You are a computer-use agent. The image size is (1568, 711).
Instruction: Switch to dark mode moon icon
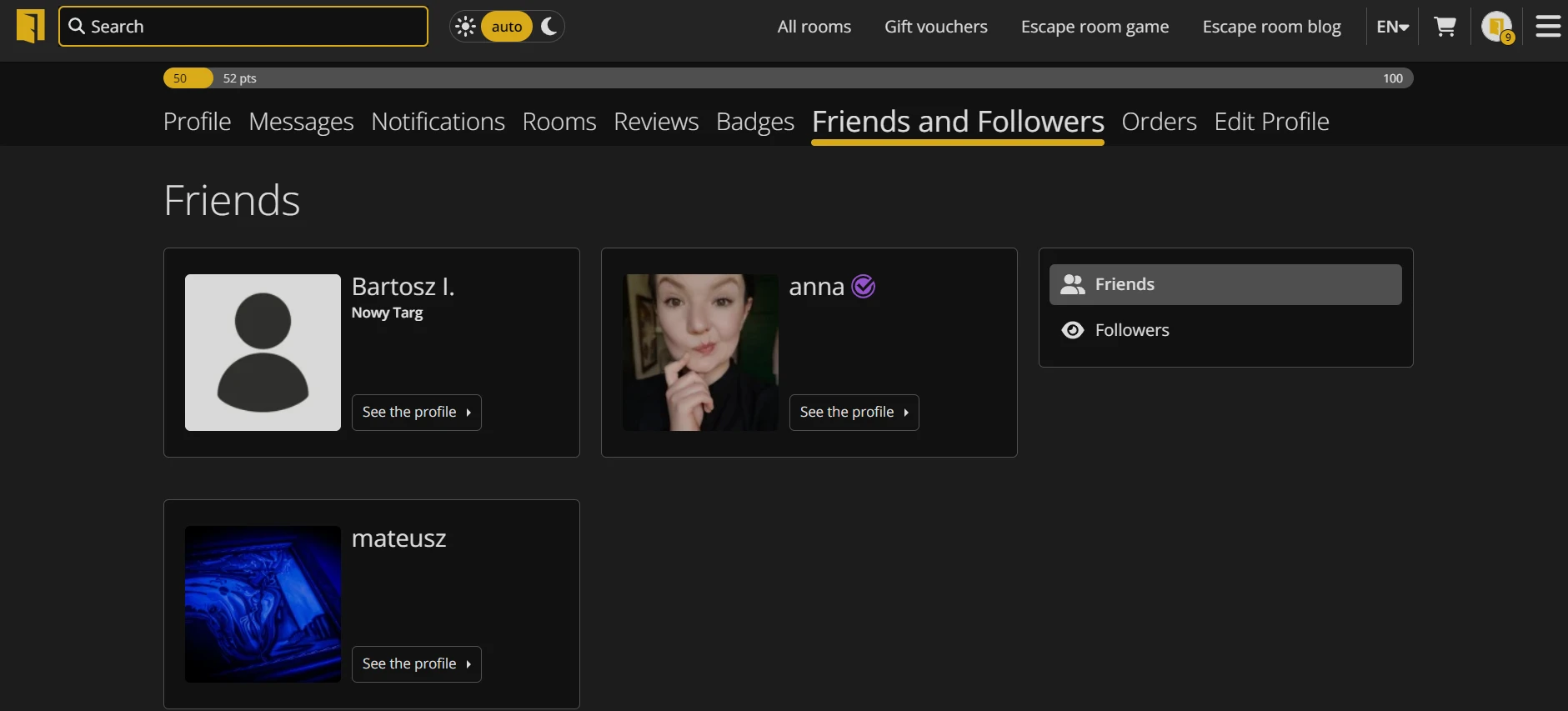tap(549, 27)
